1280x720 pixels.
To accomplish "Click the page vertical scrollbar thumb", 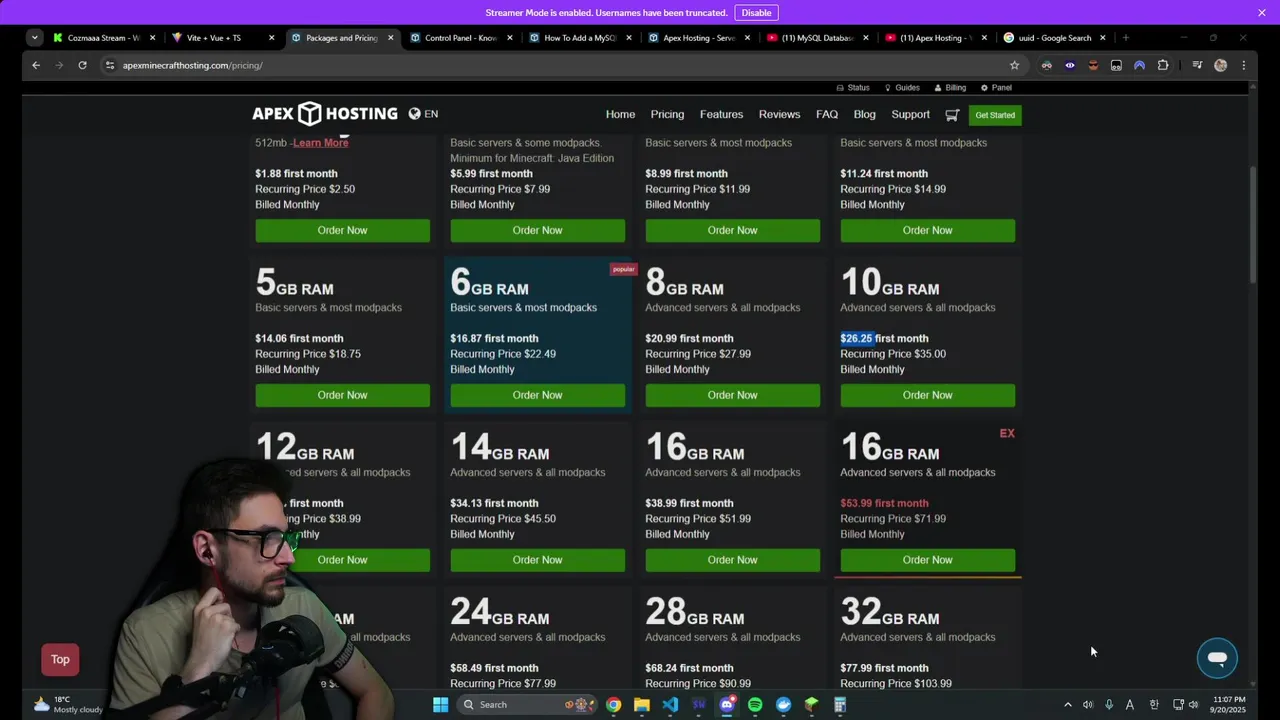I will 1253,225.
